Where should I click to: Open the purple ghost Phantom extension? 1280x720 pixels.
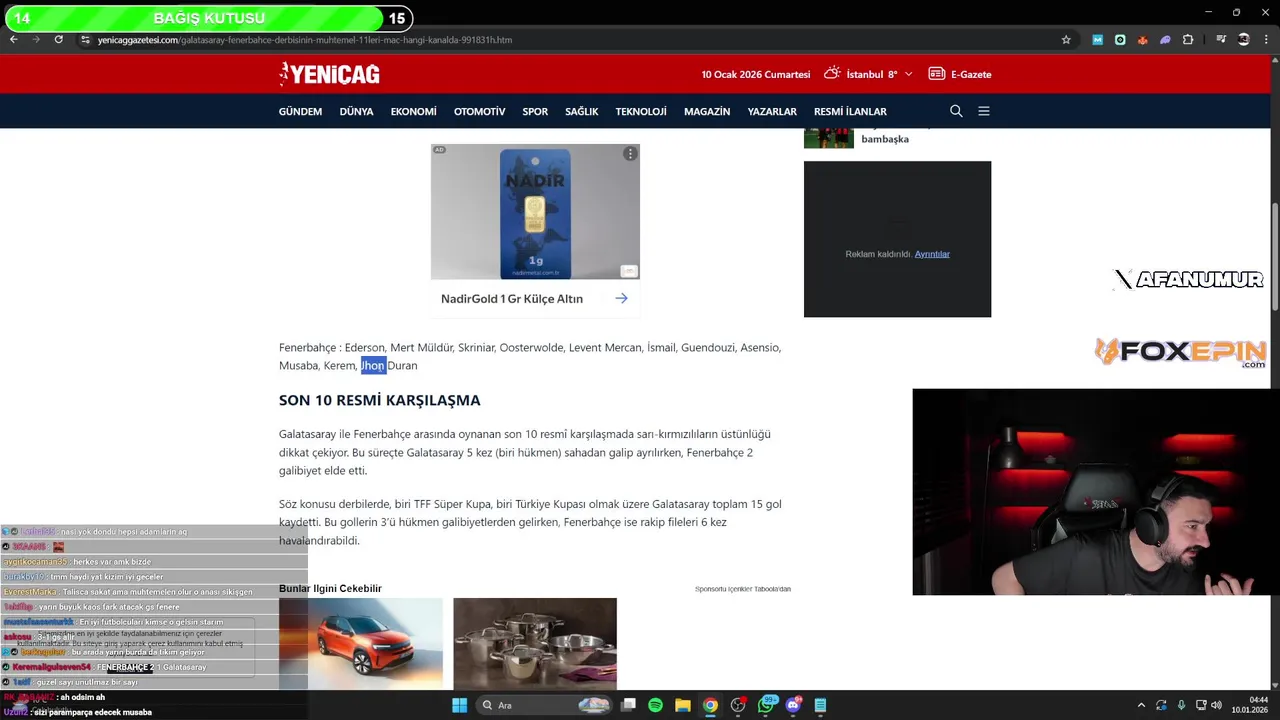click(x=1165, y=40)
